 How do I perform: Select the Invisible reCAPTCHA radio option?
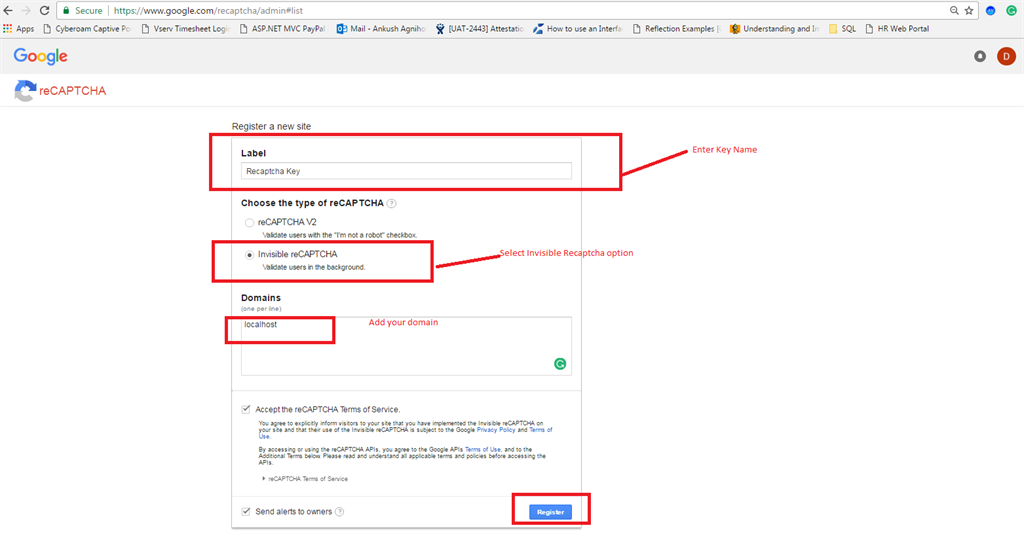click(249, 255)
